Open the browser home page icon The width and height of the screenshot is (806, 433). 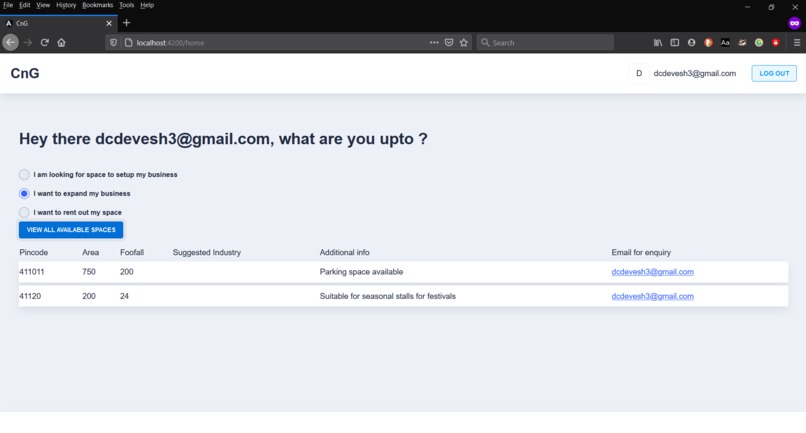(61, 43)
